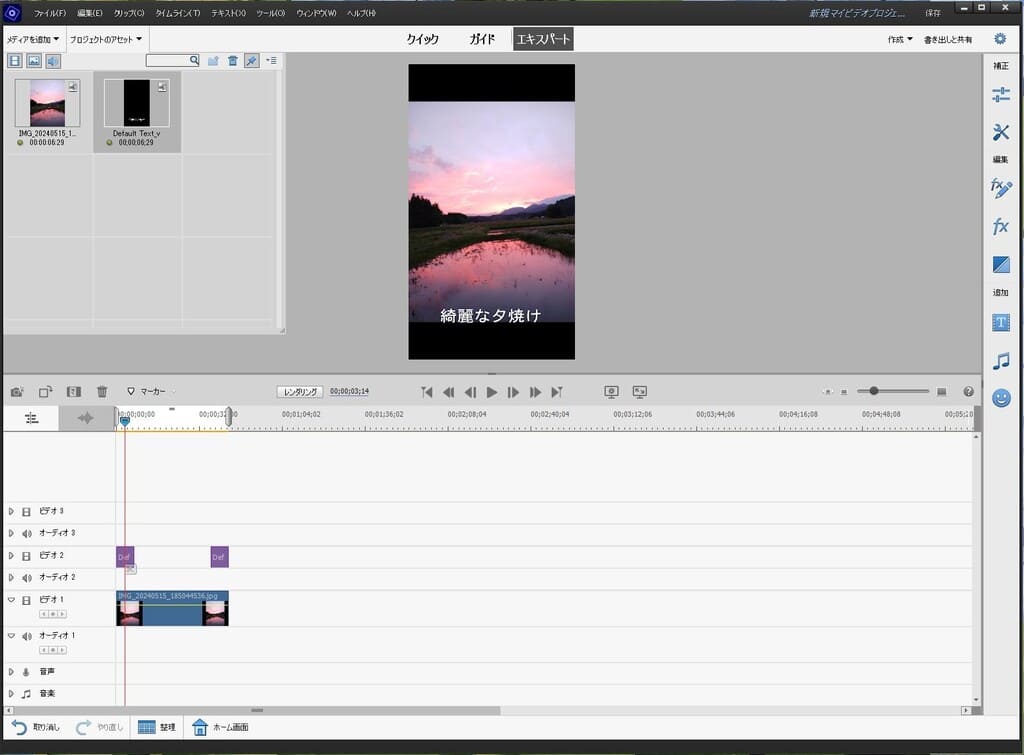
Task: Open the メディアを追加 dropdown
Action: (33, 39)
